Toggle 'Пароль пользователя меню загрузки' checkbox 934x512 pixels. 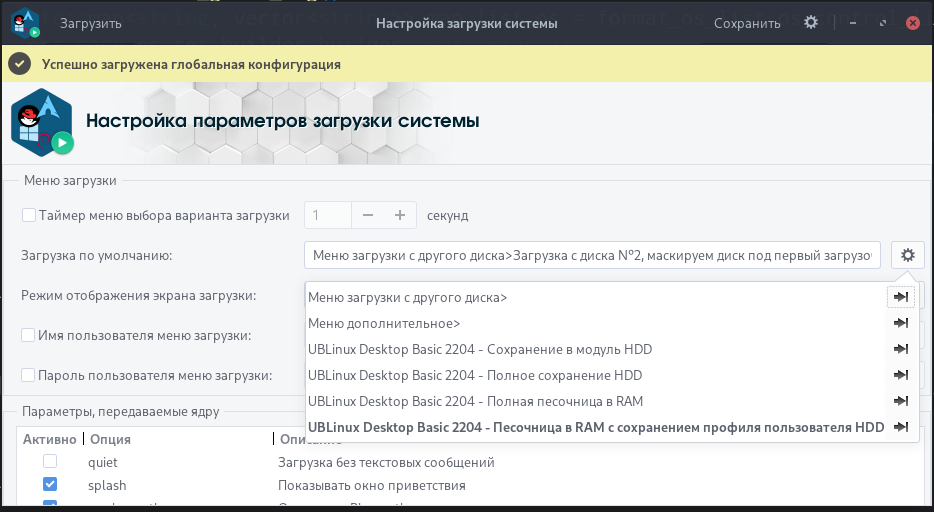click(x=29, y=375)
